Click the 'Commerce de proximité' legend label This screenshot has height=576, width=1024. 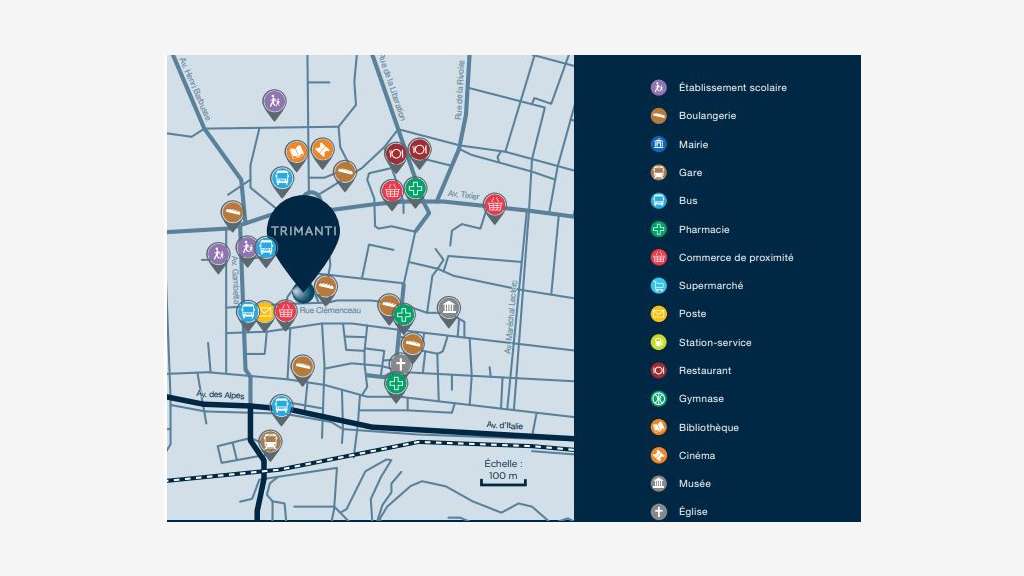point(736,257)
